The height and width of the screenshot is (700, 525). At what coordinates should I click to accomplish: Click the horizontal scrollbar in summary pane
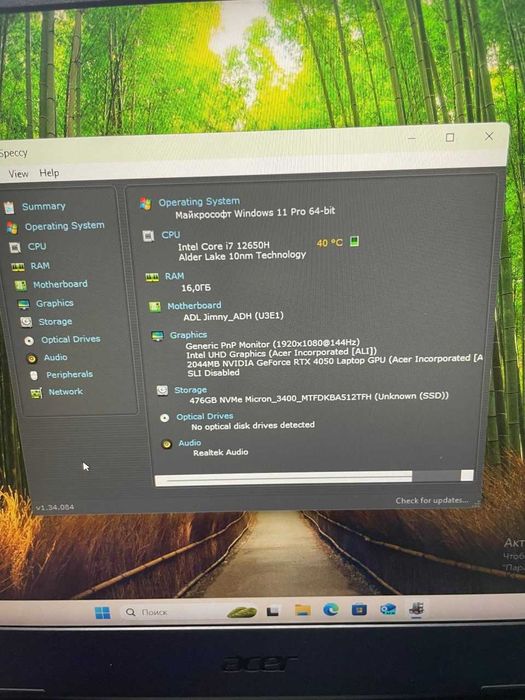pos(314,477)
